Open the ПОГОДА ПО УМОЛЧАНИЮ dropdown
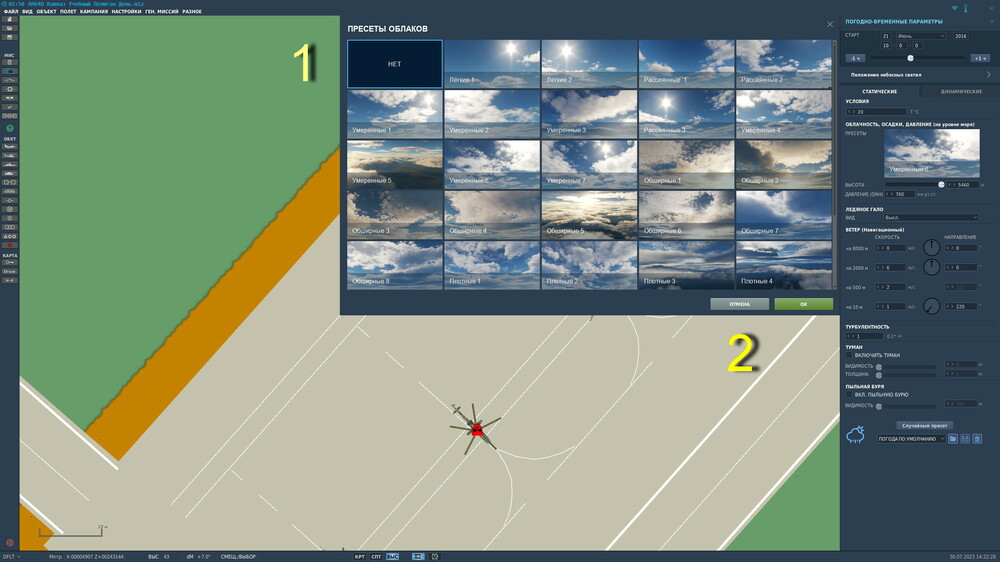 (x=911, y=439)
